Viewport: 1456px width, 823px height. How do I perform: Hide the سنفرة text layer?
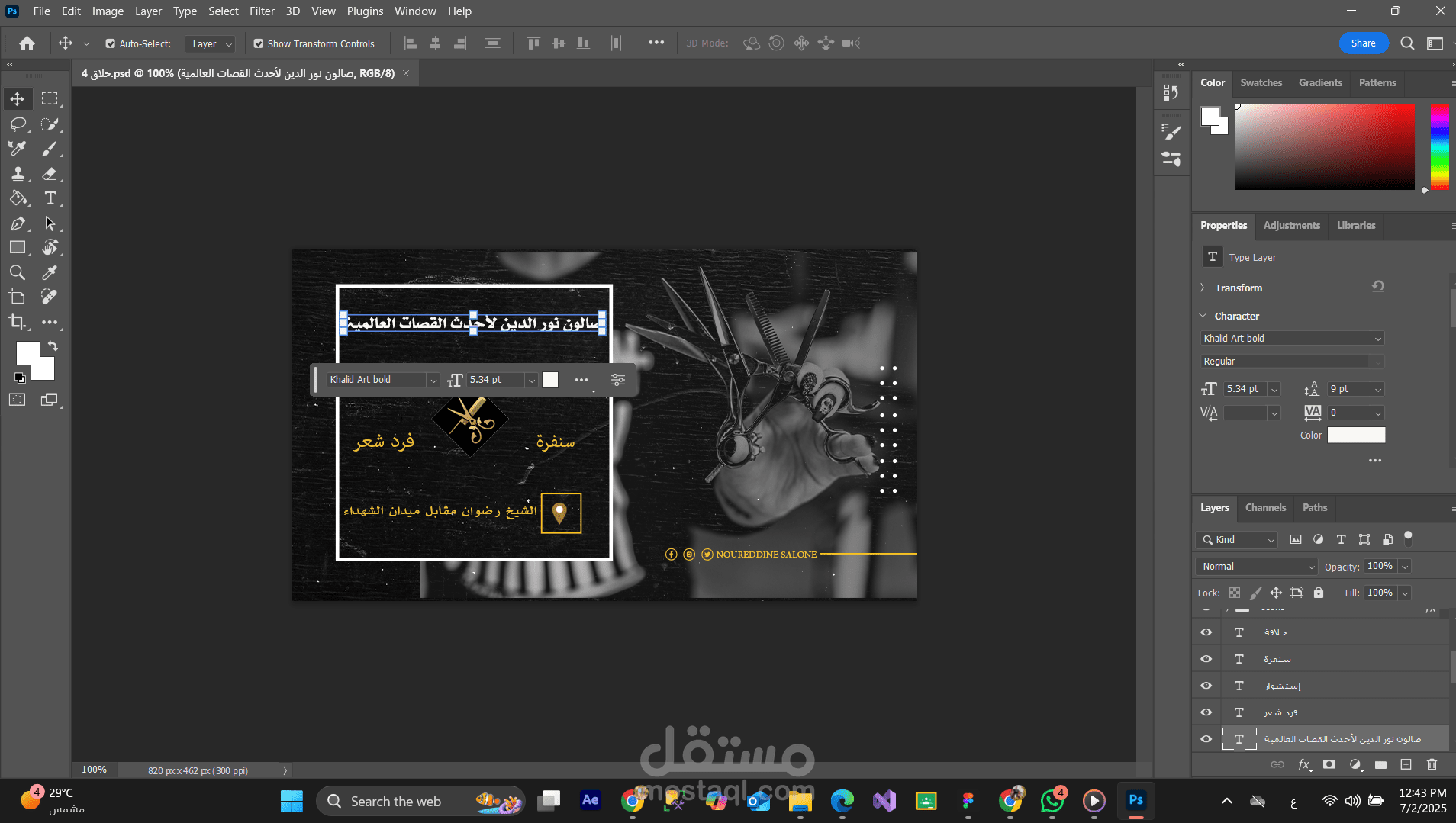pos(1206,659)
